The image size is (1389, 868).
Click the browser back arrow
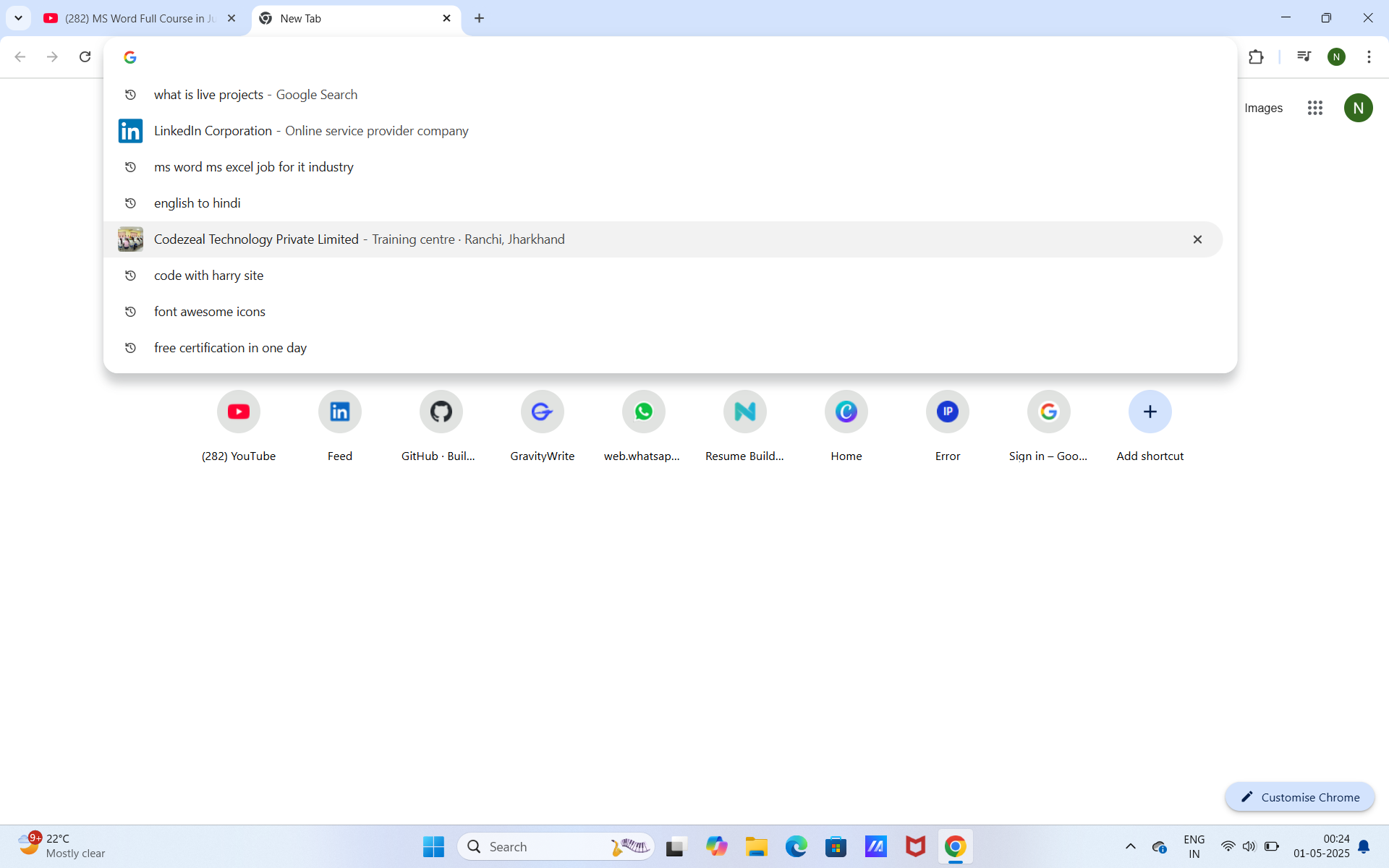[x=20, y=56]
